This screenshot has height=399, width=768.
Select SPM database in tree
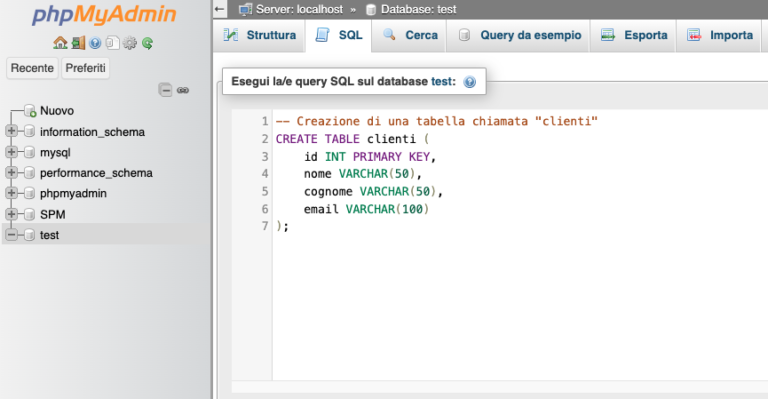tap(52, 214)
